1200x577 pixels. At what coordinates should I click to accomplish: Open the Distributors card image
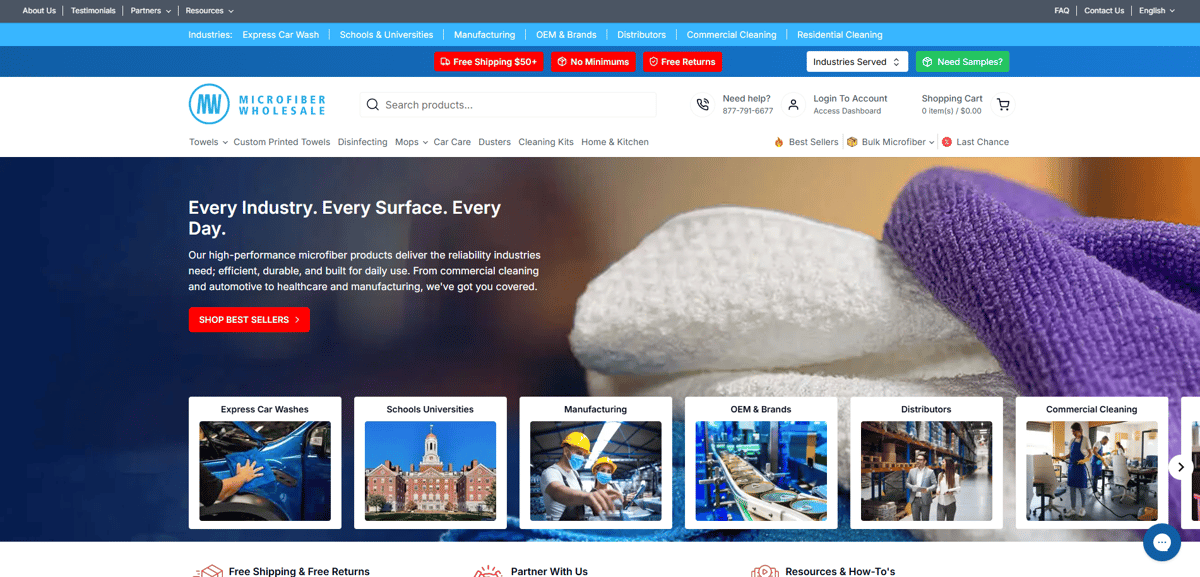tap(927, 471)
